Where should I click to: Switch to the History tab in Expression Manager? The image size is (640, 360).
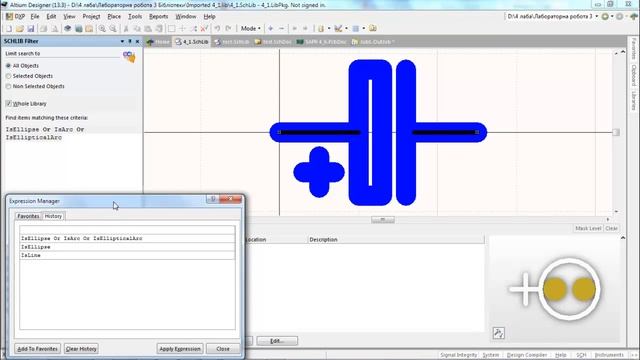click(x=53, y=216)
